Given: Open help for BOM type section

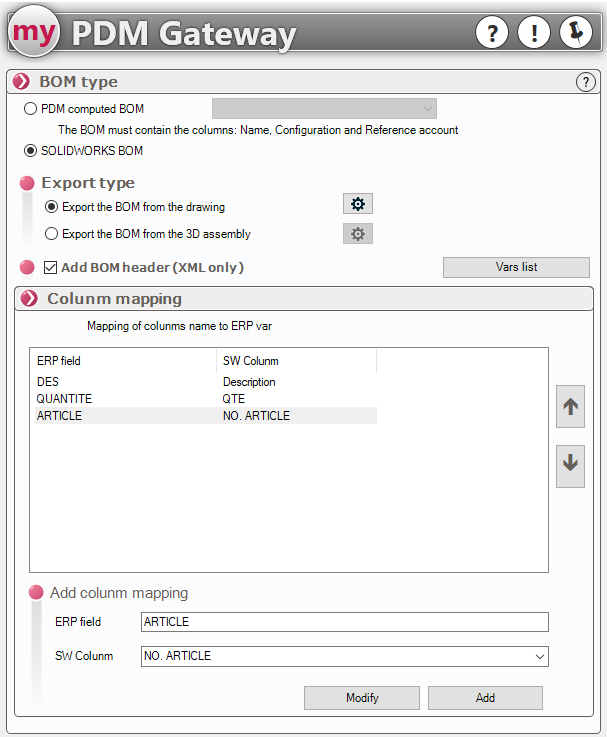Looking at the screenshot, I should 586,83.
